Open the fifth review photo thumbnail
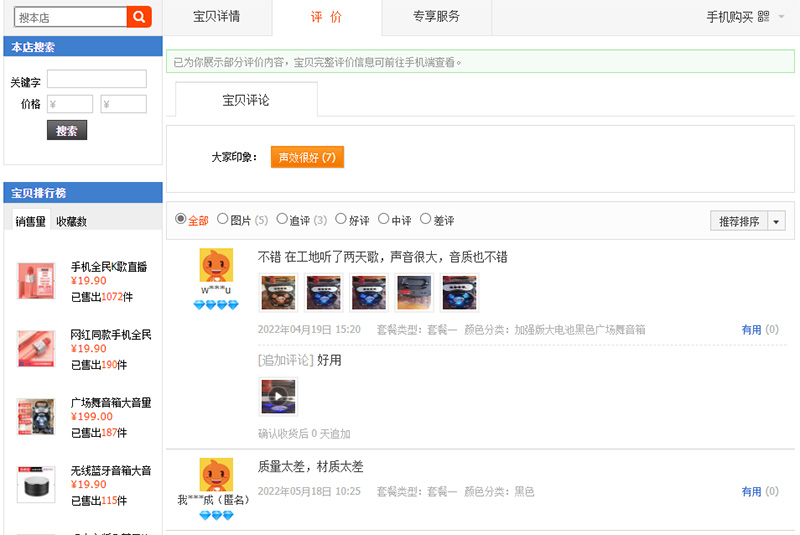800x535 pixels. 459,292
